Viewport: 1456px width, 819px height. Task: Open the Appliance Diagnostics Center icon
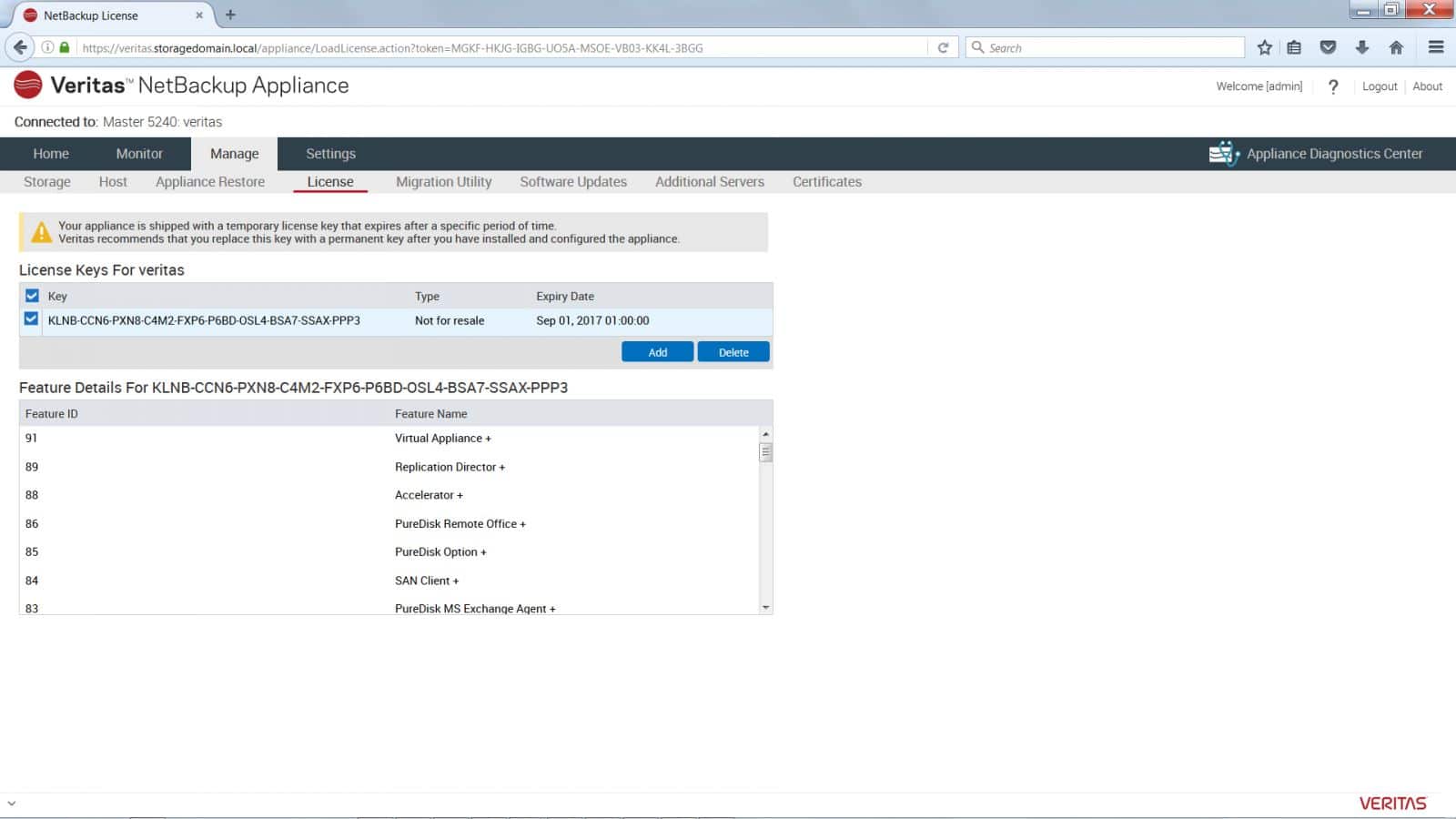point(1224,154)
